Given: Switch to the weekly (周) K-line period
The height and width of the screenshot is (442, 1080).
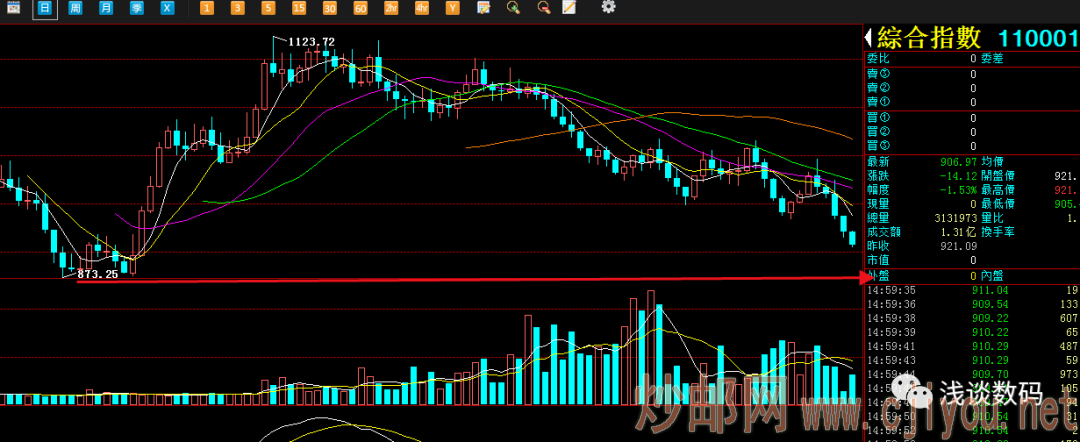Looking at the screenshot, I should [x=75, y=8].
